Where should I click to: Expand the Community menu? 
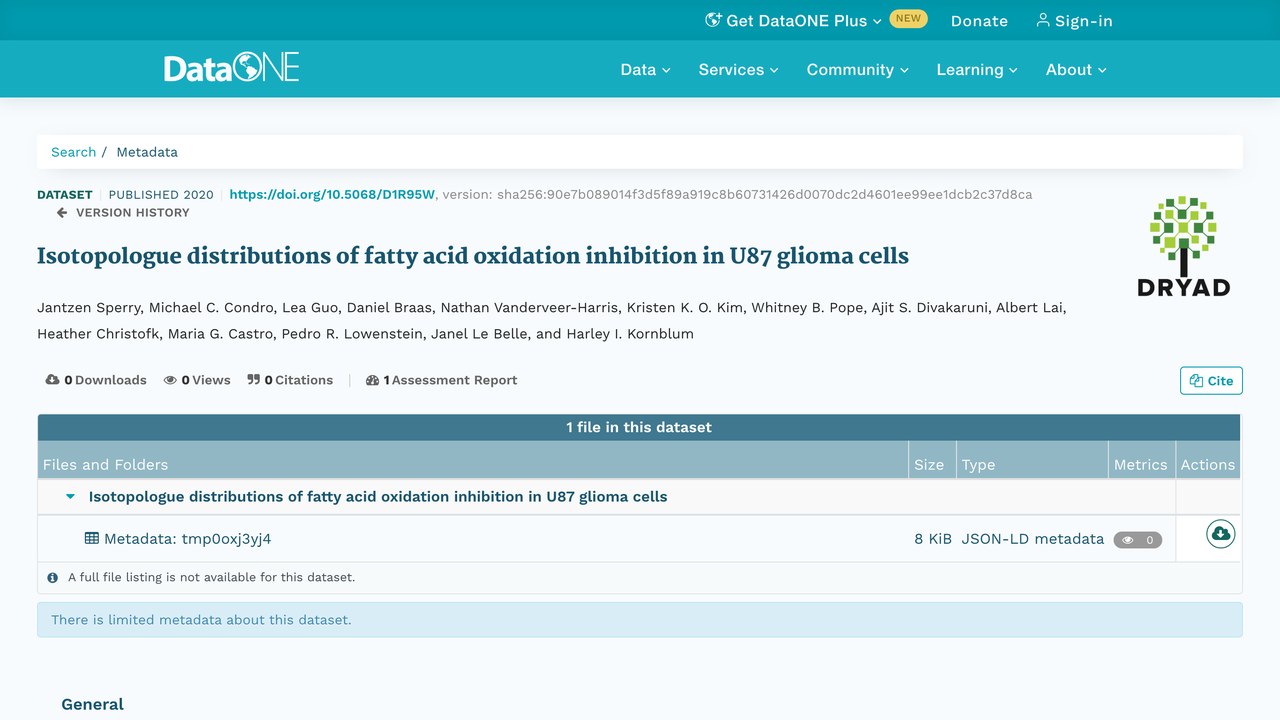858,69
